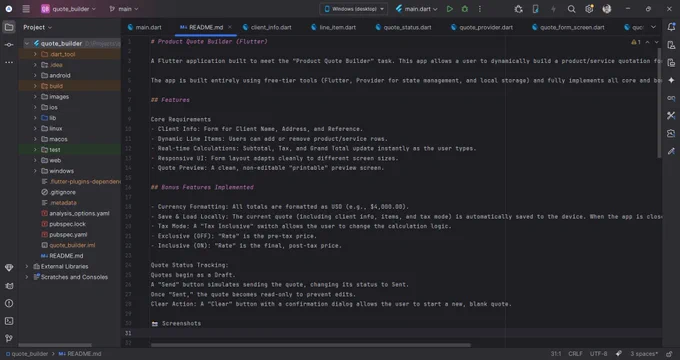The height and width of the screenshot is (360, 680).
Task: Show hidden editor tabs chevron
Action: click(x=654, y=27)
